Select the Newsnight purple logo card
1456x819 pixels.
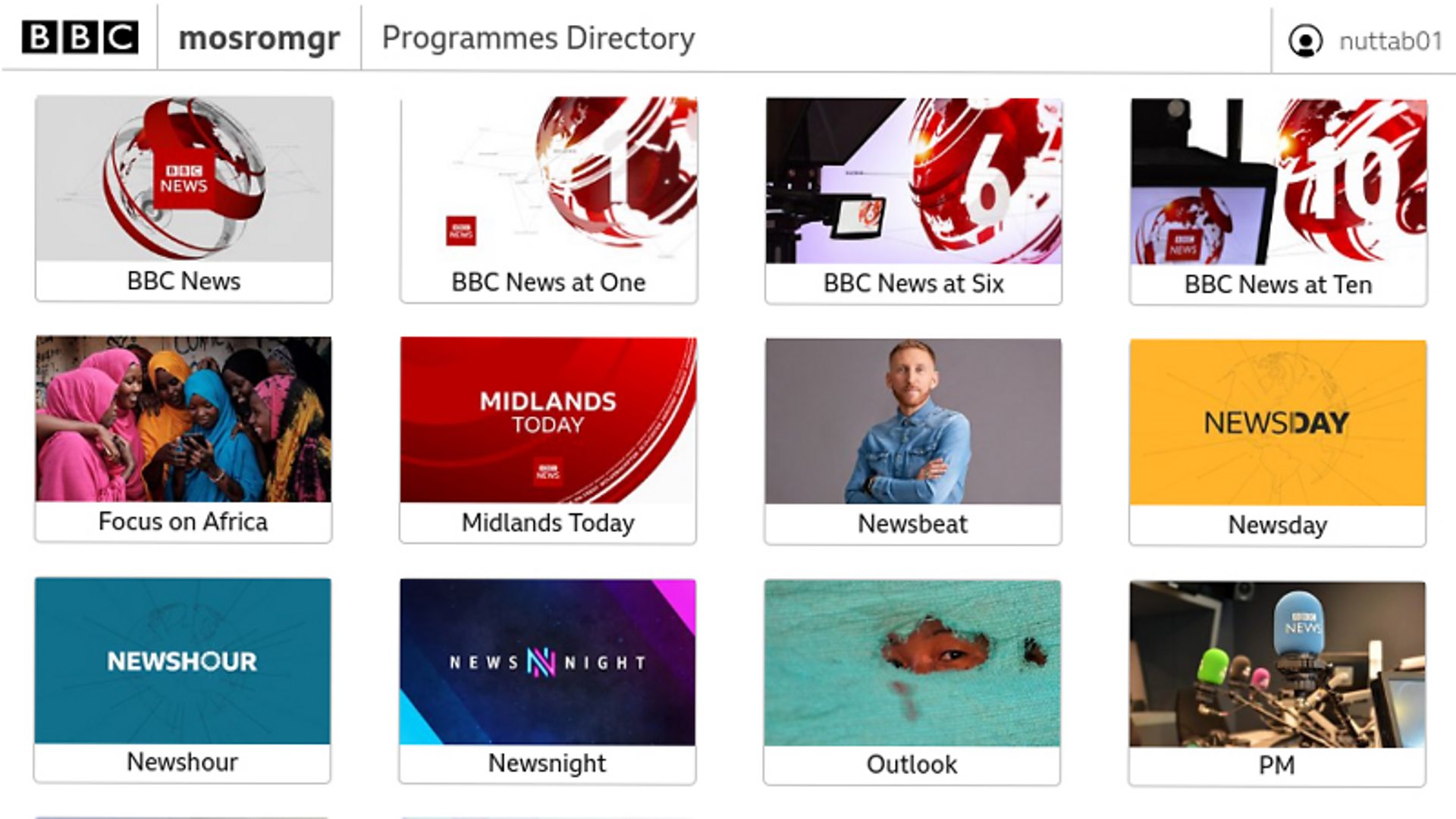(548, 662)
